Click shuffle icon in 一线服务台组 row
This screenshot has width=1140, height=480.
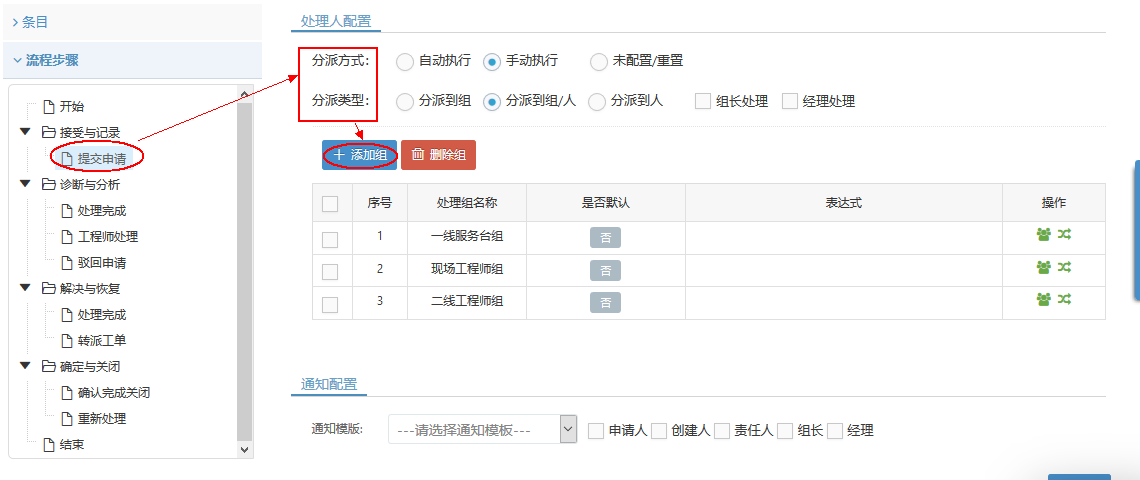click(1065, 235)
